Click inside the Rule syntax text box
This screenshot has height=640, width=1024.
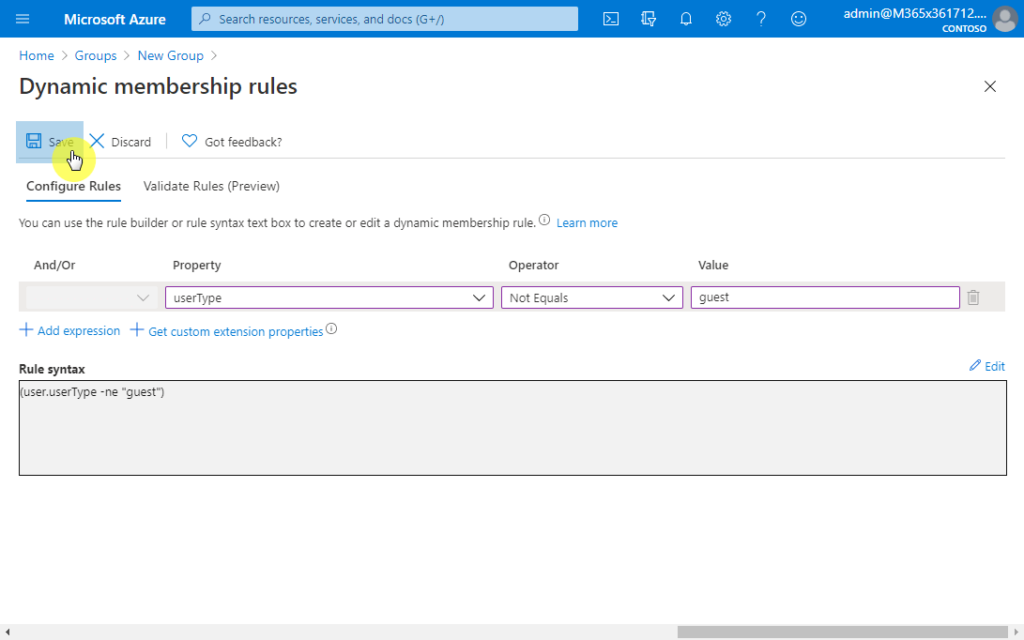click(513, 428)
